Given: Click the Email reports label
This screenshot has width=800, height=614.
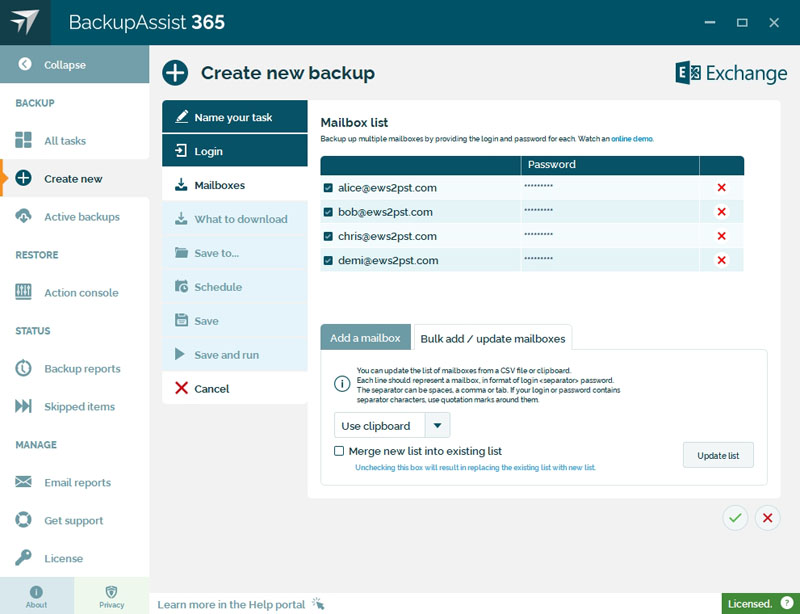Looking at the screenshot, I should [x=78, y=482].
